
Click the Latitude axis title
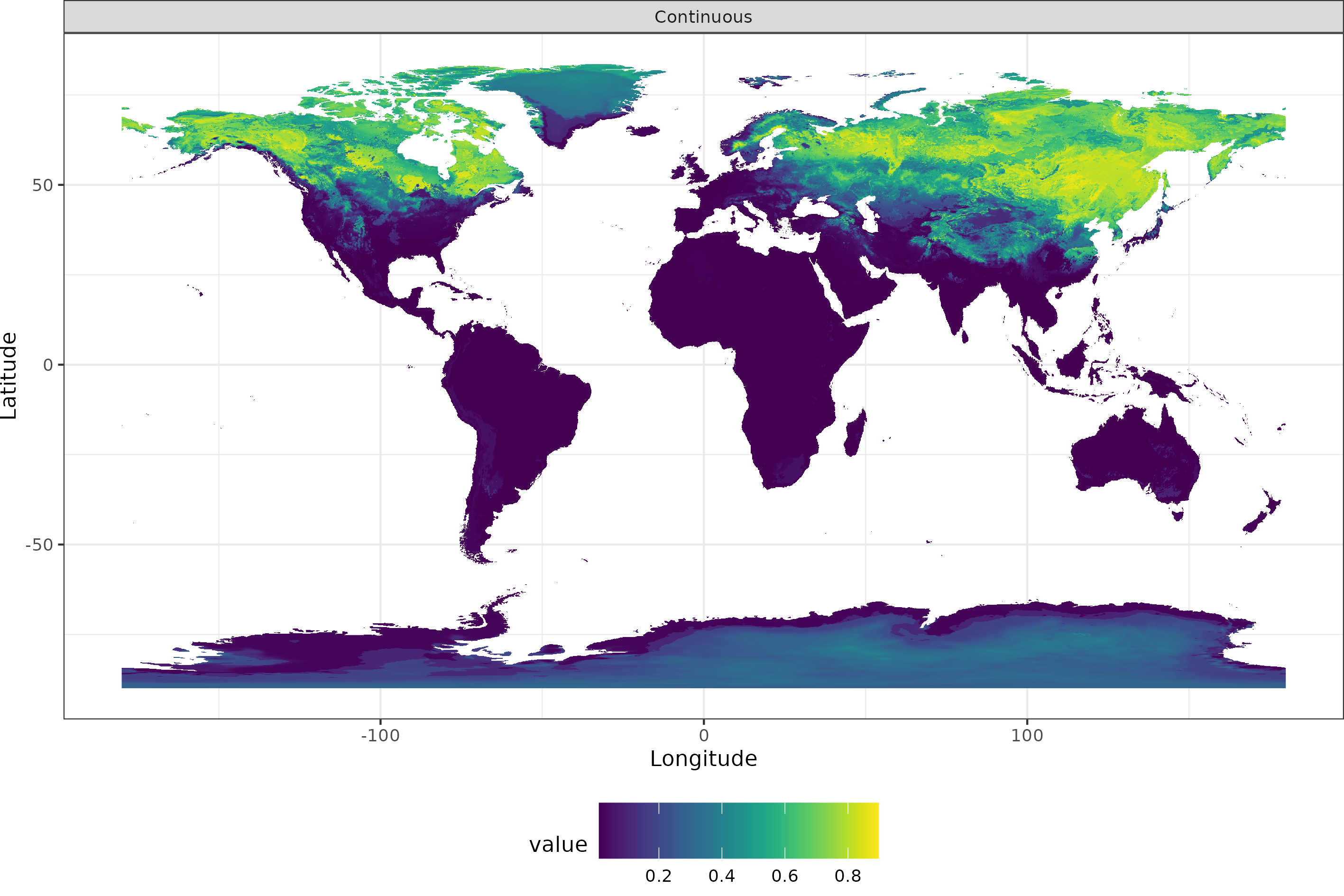[9, 376]
